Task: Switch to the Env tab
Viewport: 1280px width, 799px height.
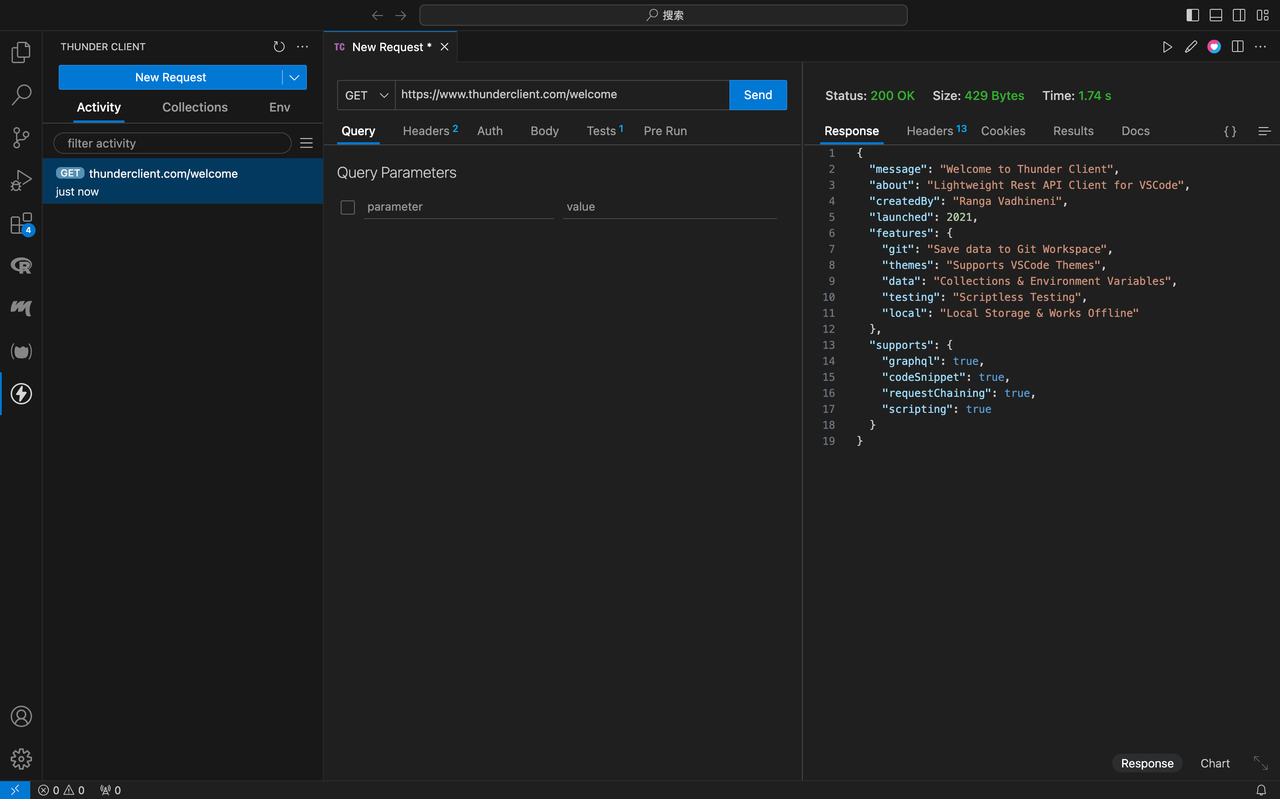Action: click(280, 107)
